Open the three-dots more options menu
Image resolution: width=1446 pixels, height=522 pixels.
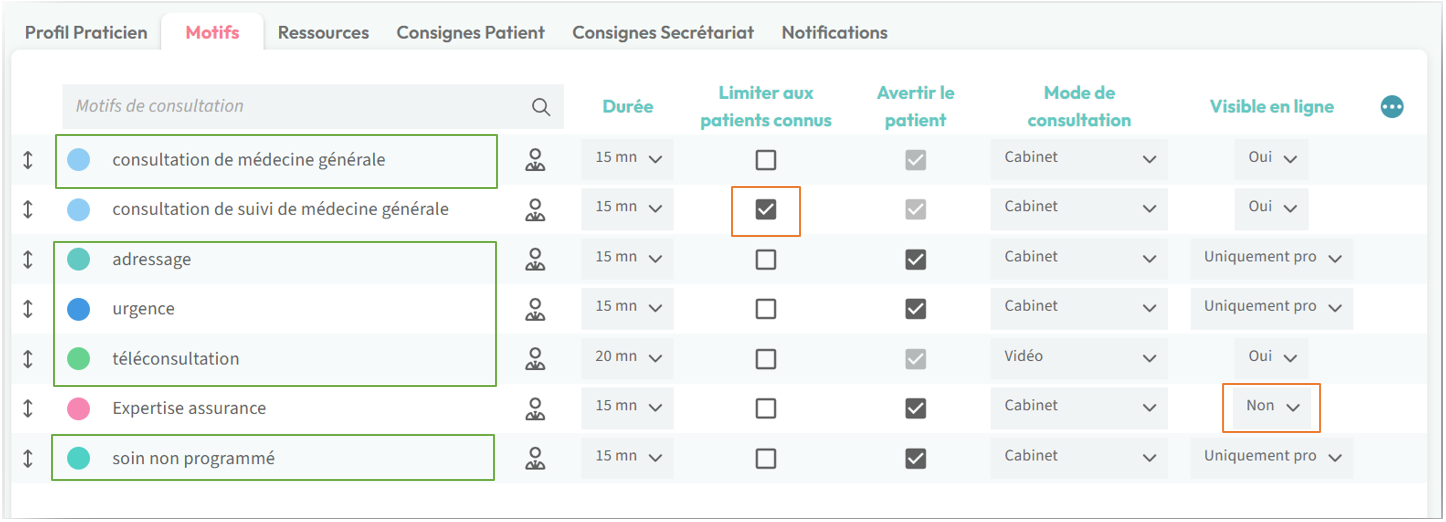click(1392, 107)
